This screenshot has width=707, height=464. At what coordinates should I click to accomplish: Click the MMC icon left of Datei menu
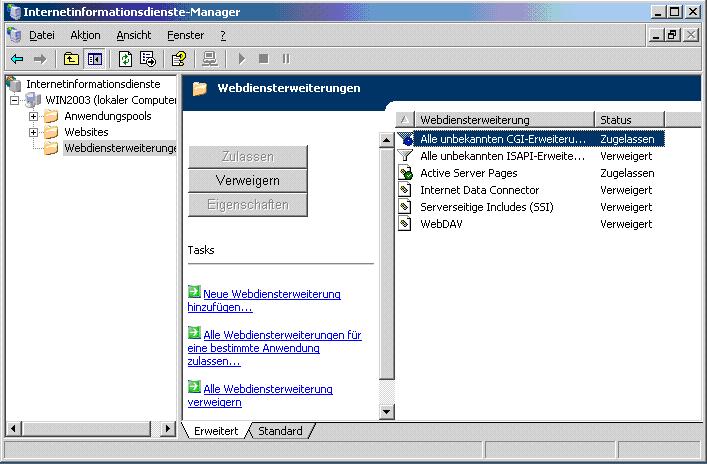(x=14, y=35)
